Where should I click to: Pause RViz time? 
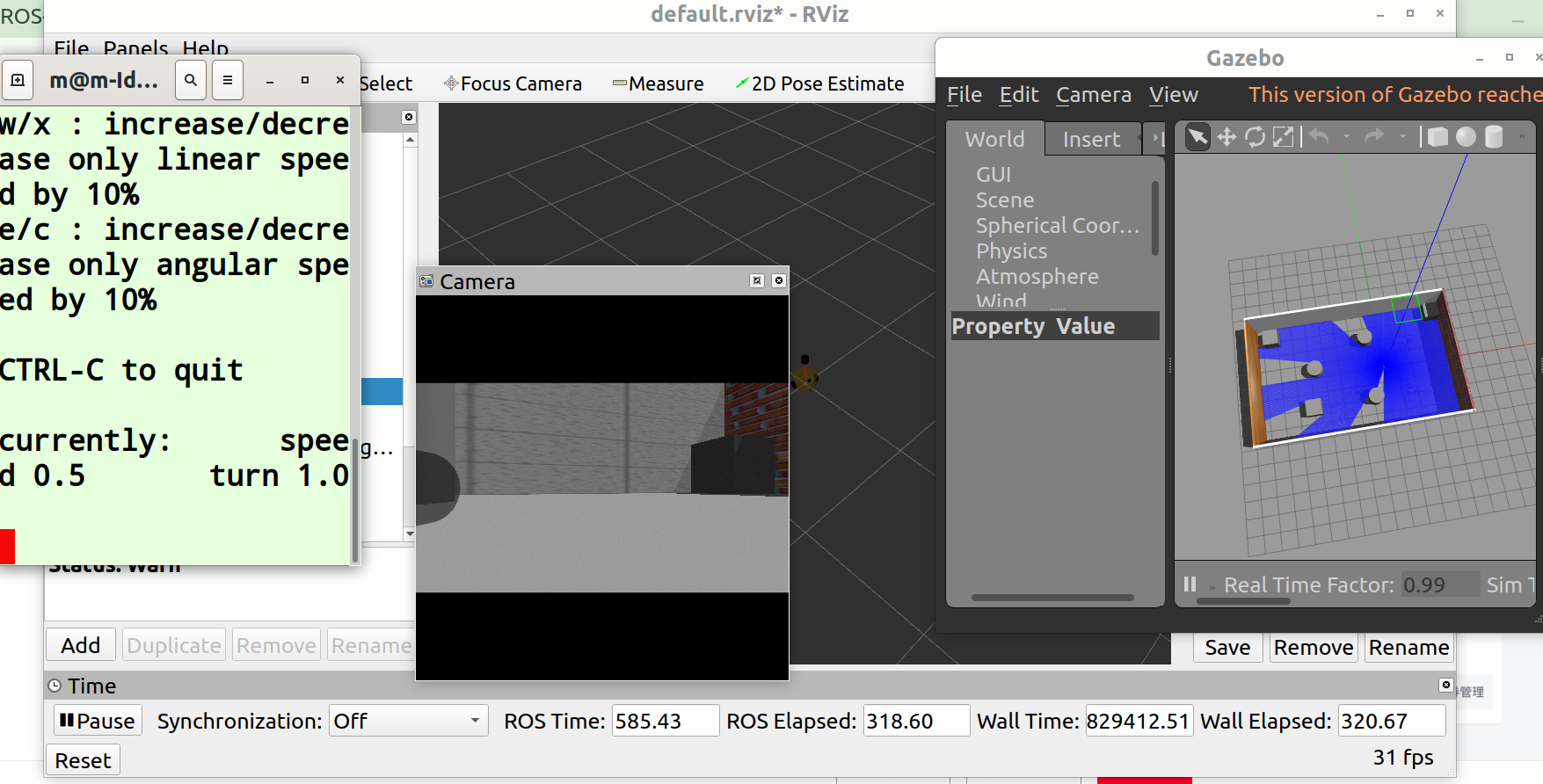point(98,721)
